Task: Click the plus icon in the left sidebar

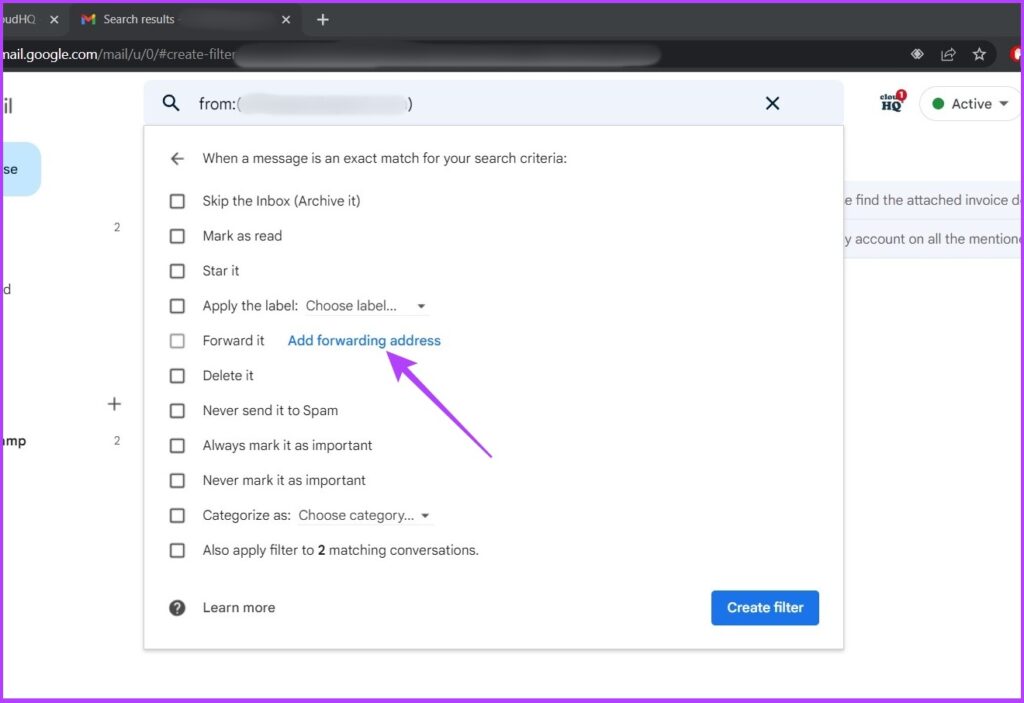Action: tap(114, 404)
